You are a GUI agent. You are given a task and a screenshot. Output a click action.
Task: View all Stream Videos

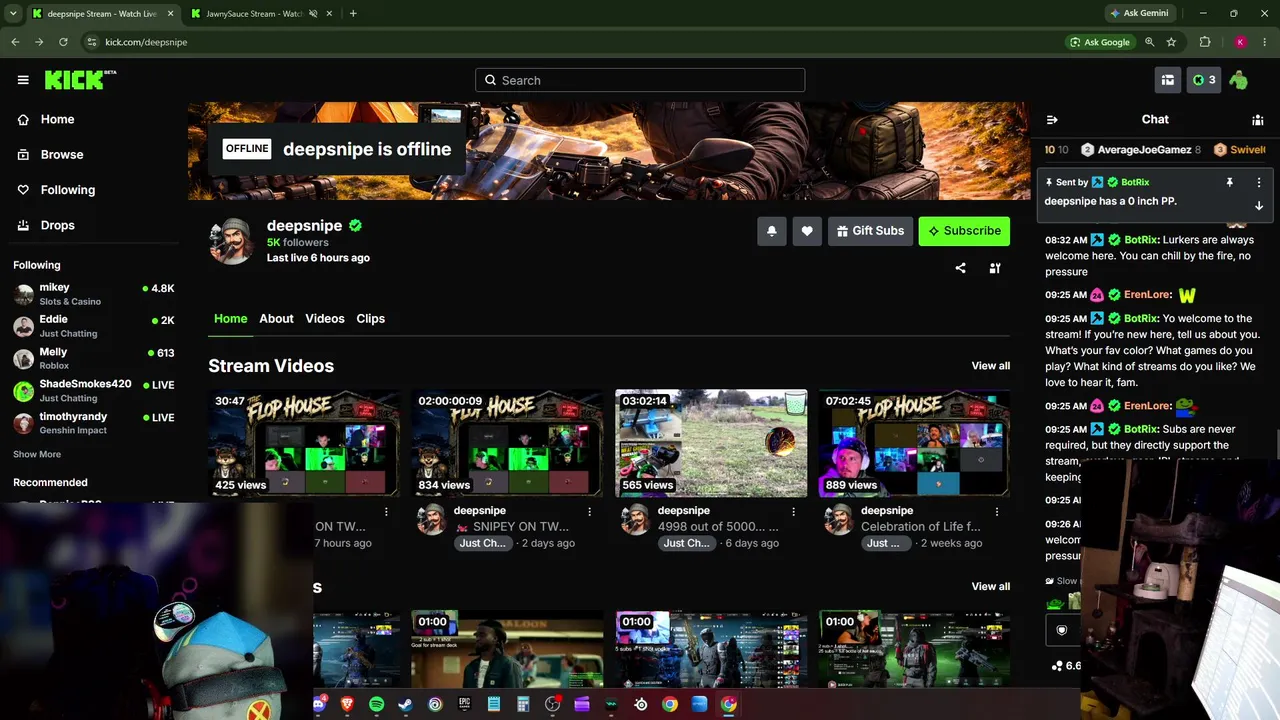991,366
